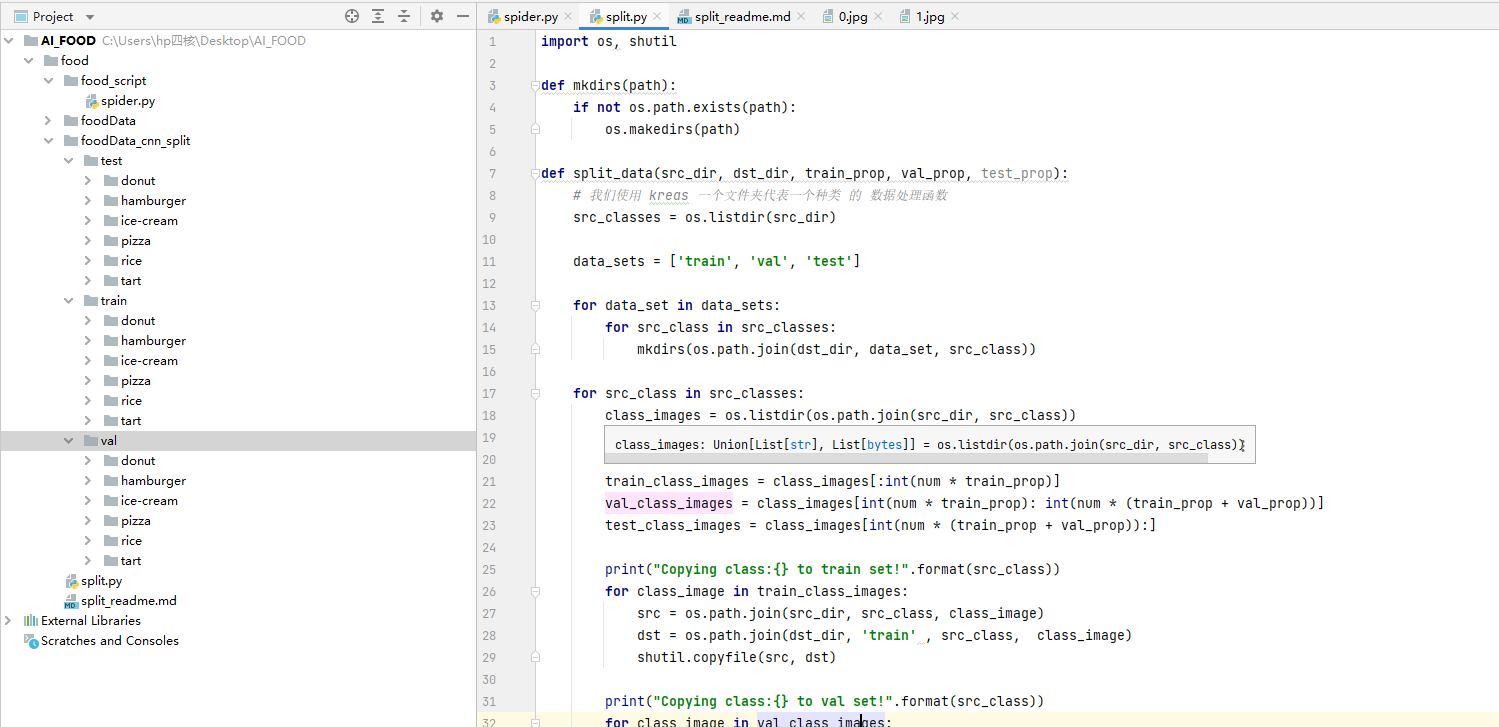Collapse the foodData_cnn_split folder arrow

pos(49,141)
